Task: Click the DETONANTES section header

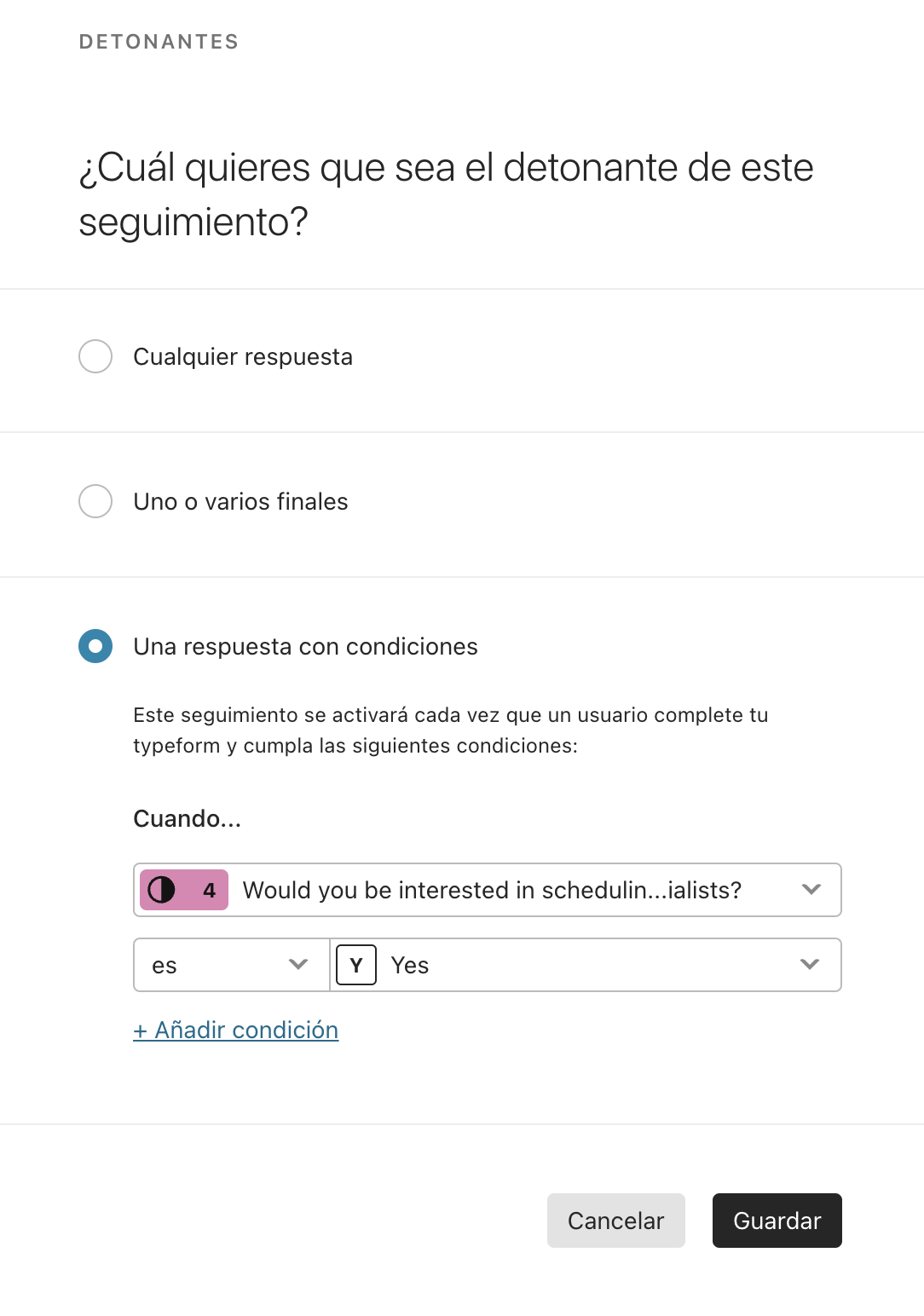Action: click(159, 42)
